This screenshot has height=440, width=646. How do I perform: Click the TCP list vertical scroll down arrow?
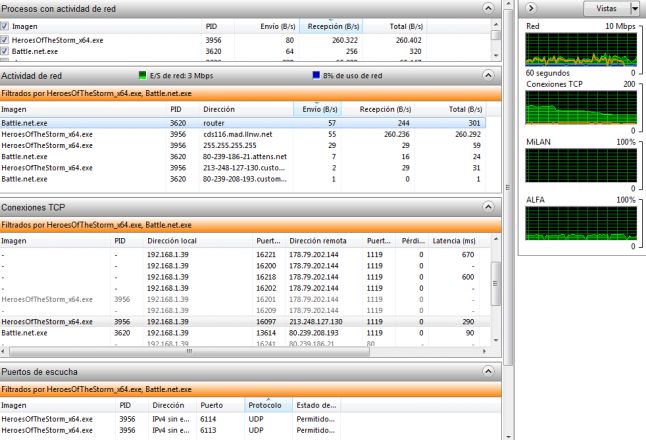496,340
